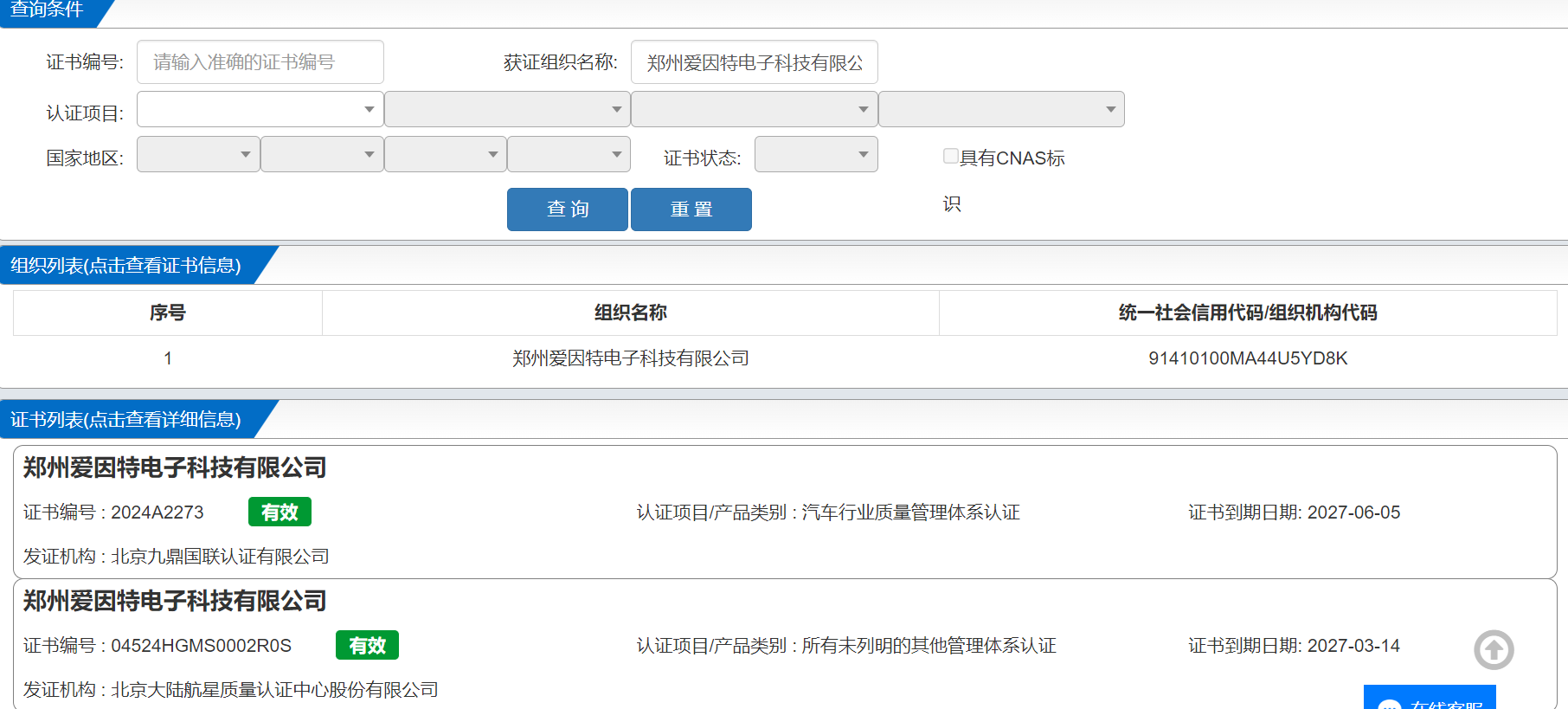This screenshot has width=1568, height=709.
Task: Click the first certificate card company title
Action: 175,467
